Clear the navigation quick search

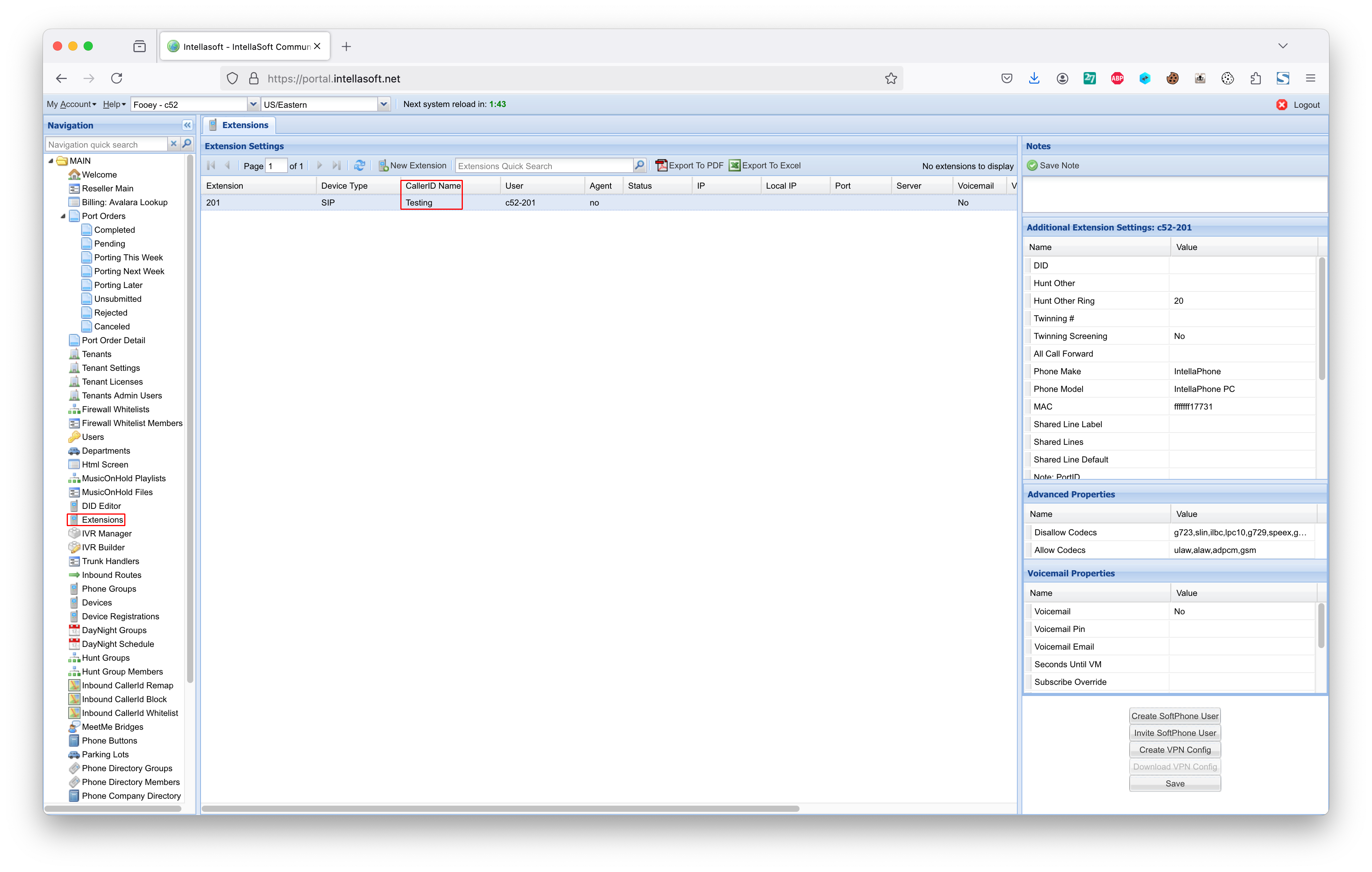(x=174, y=144)
